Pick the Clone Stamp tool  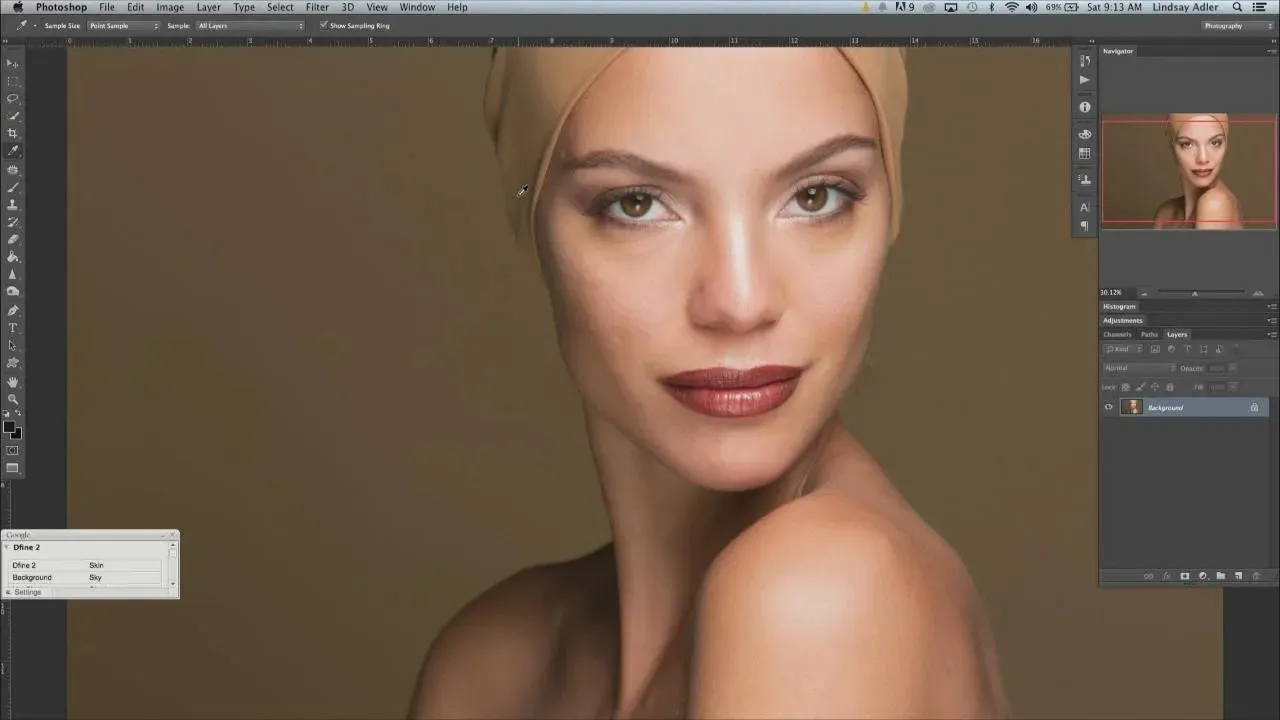point(13,204)
